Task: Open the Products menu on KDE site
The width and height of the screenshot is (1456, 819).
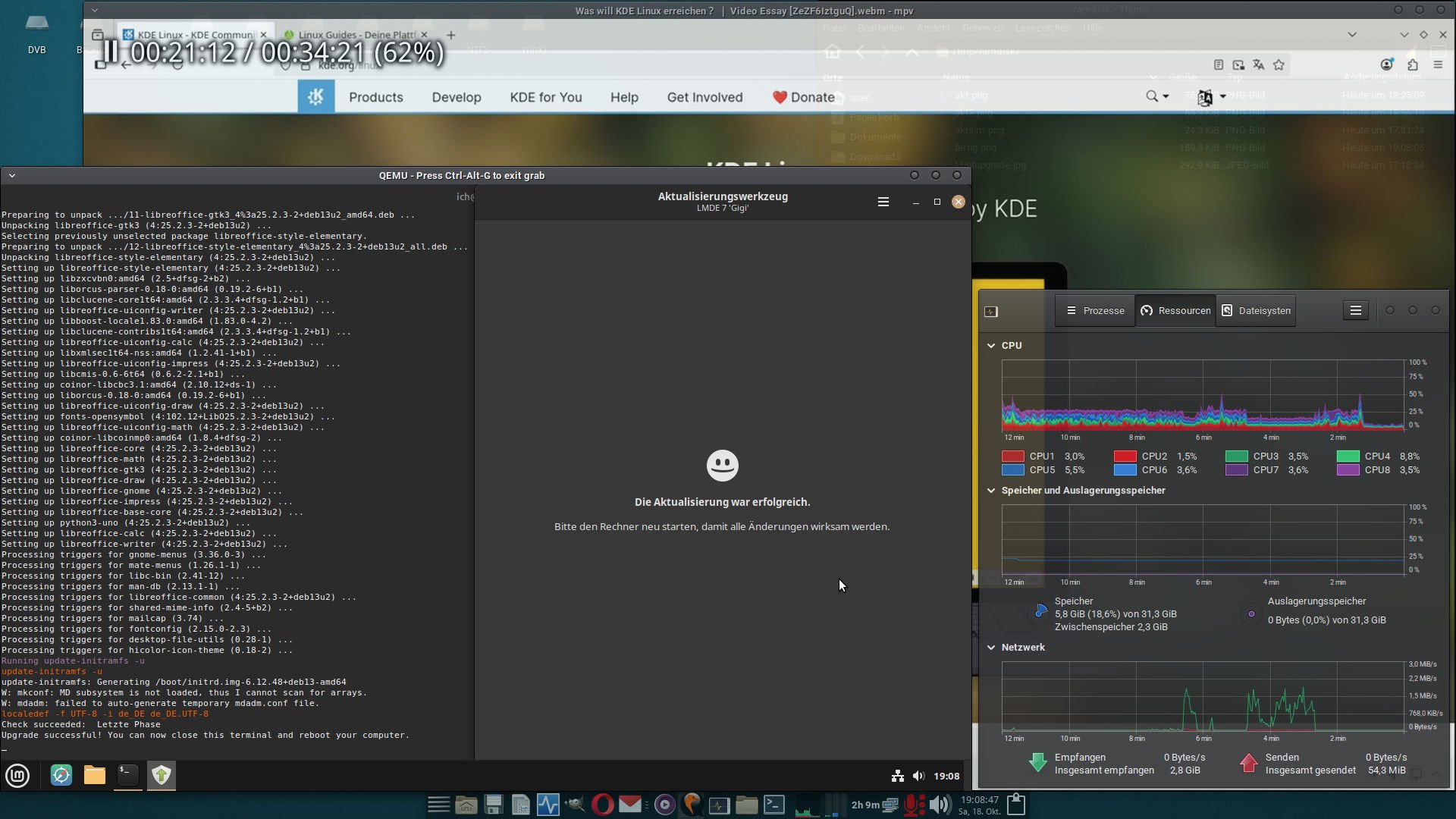Action: (375, 97)
